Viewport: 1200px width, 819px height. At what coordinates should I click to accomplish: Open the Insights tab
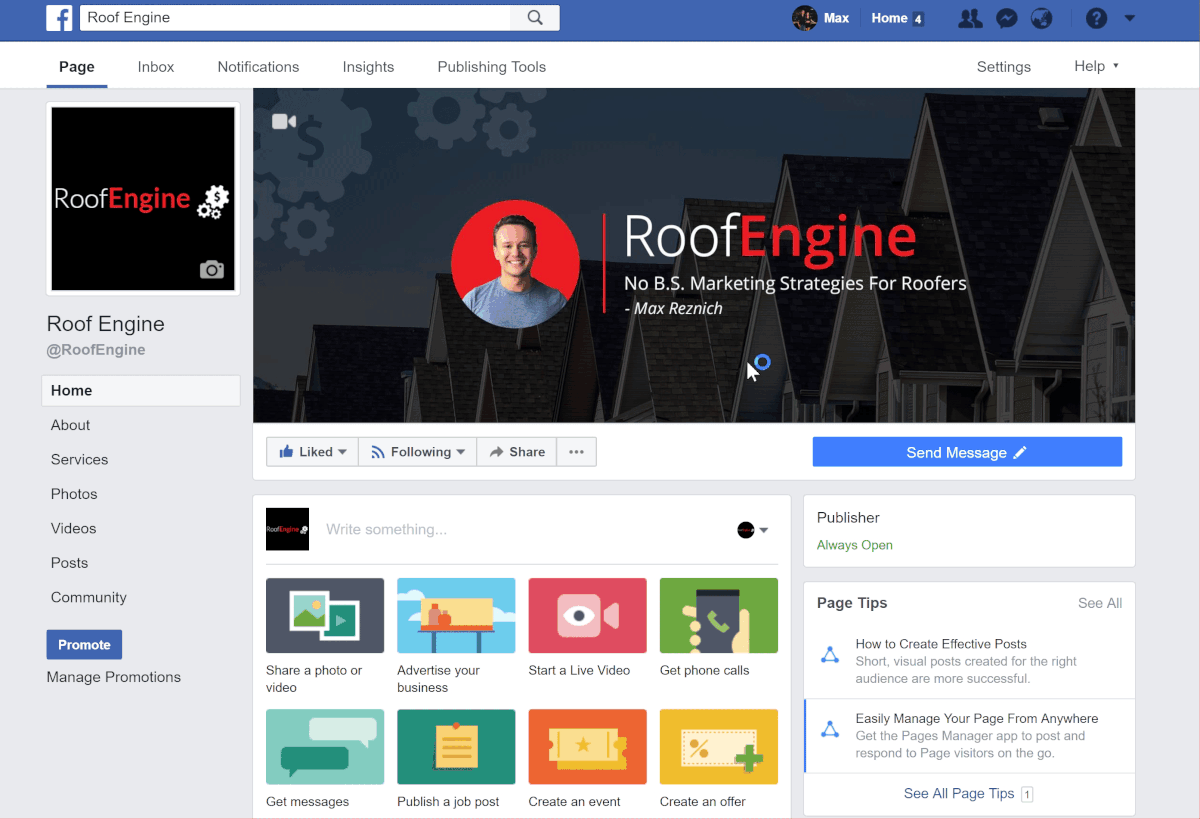(368, 67)
